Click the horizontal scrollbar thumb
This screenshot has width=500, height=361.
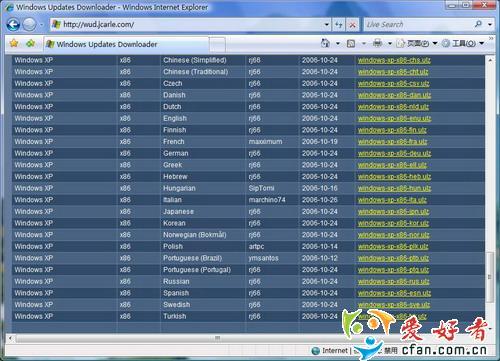pos(217,338)
